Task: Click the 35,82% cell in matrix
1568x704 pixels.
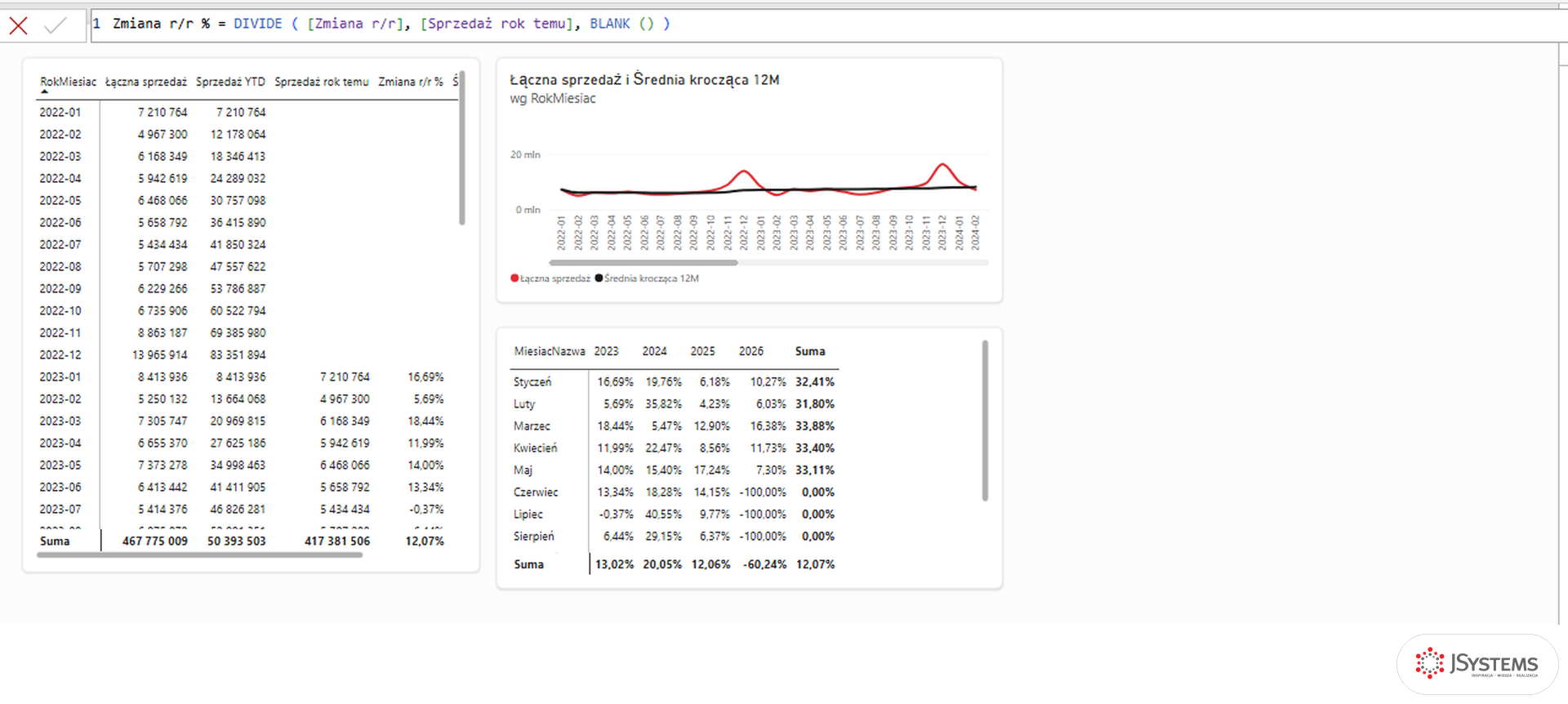Action: [x=663, y=403]
